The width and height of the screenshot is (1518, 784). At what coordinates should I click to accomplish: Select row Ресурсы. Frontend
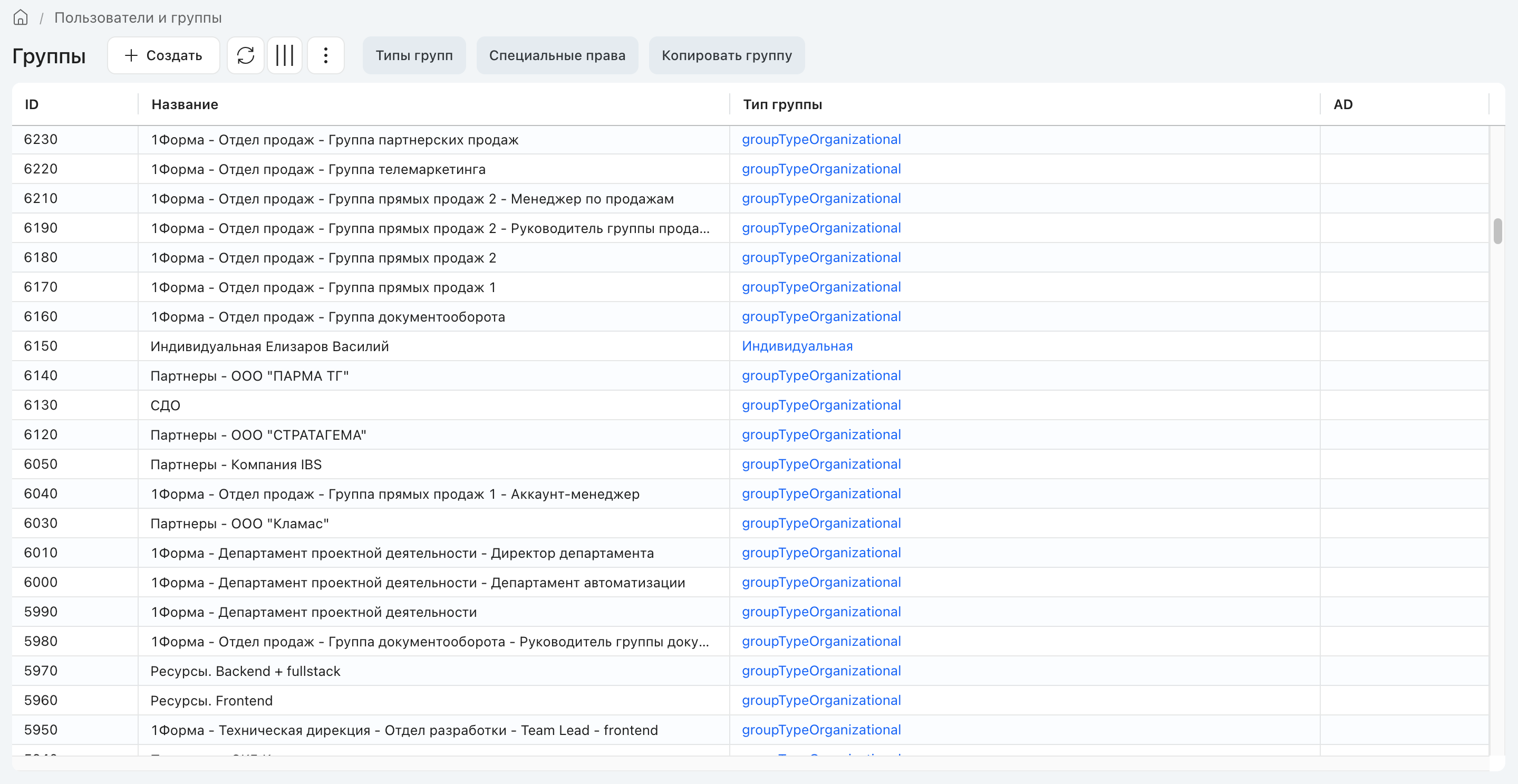[750, 700]
